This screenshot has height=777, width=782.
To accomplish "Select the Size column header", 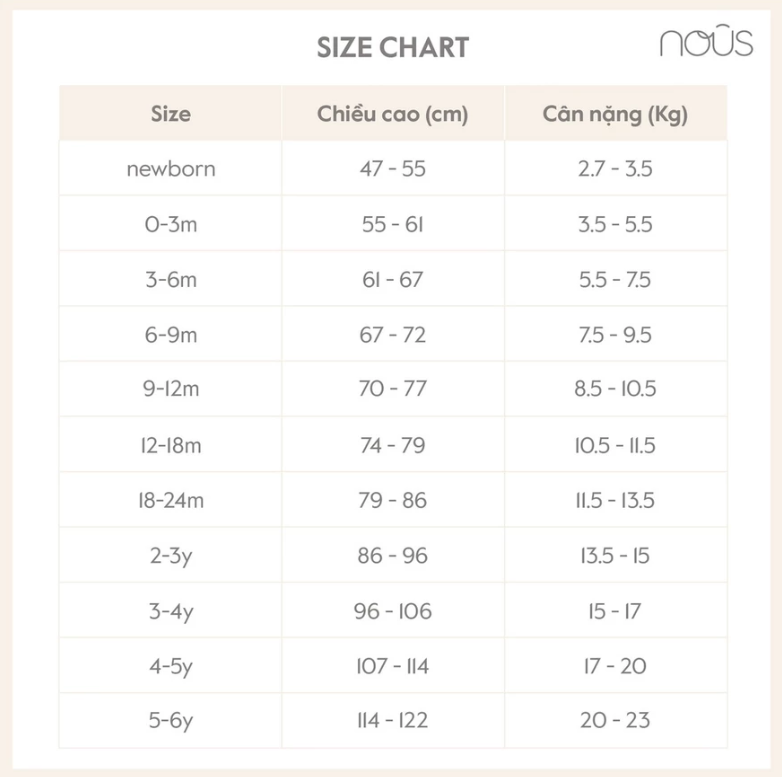I will point(170,114).
